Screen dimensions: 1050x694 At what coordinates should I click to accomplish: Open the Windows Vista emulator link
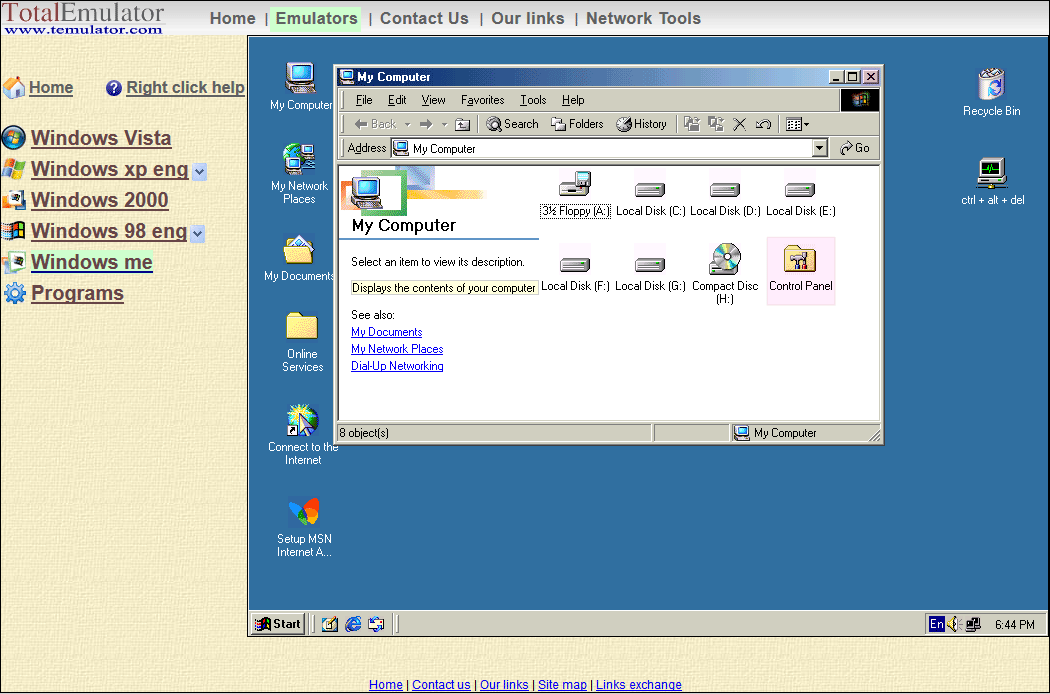[x=101, y=138]
